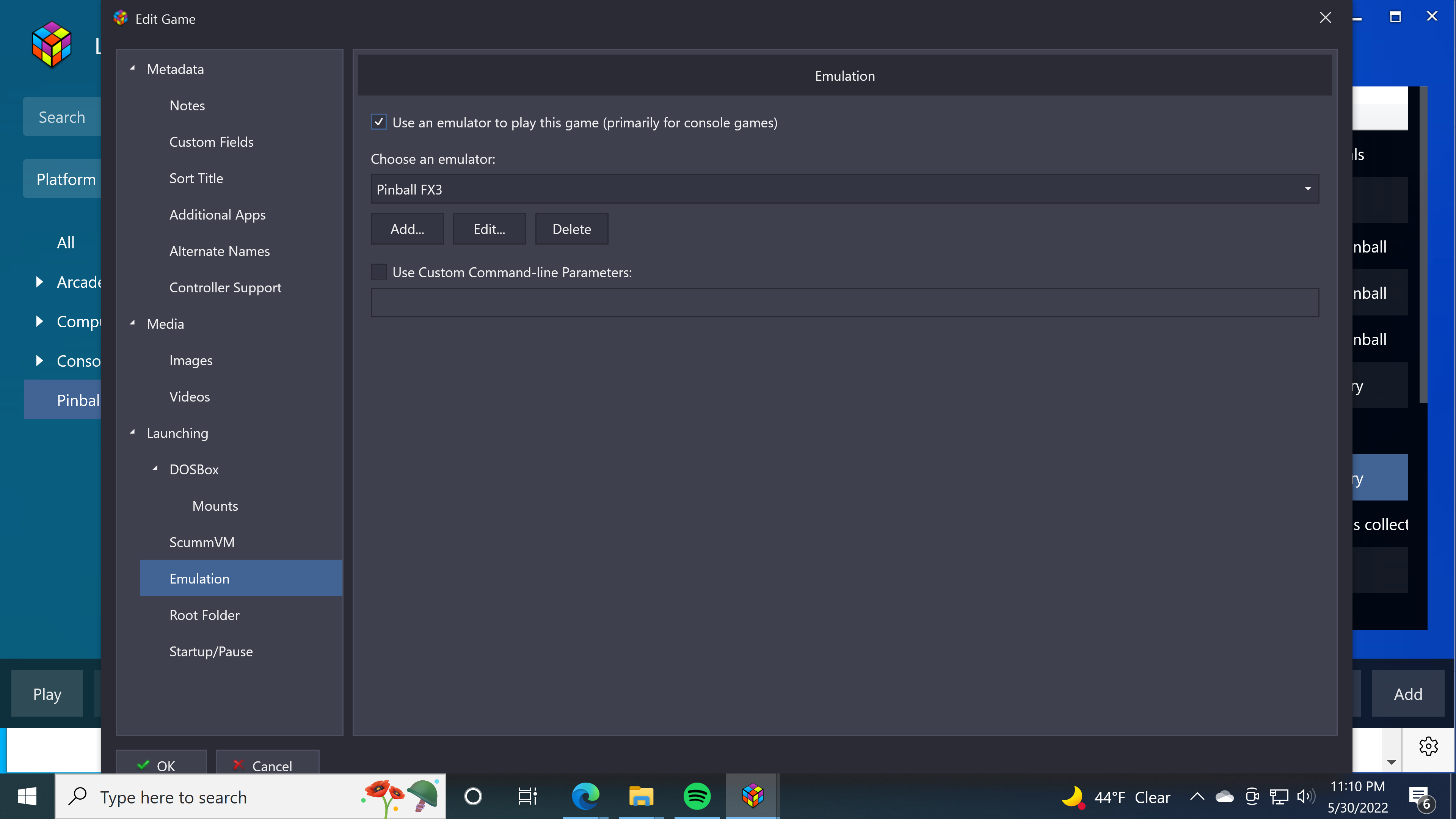Image resolution: width=1456 pixels, height=819 pixels.
Task: Open the ScummVM launching page
Action: 202,542
